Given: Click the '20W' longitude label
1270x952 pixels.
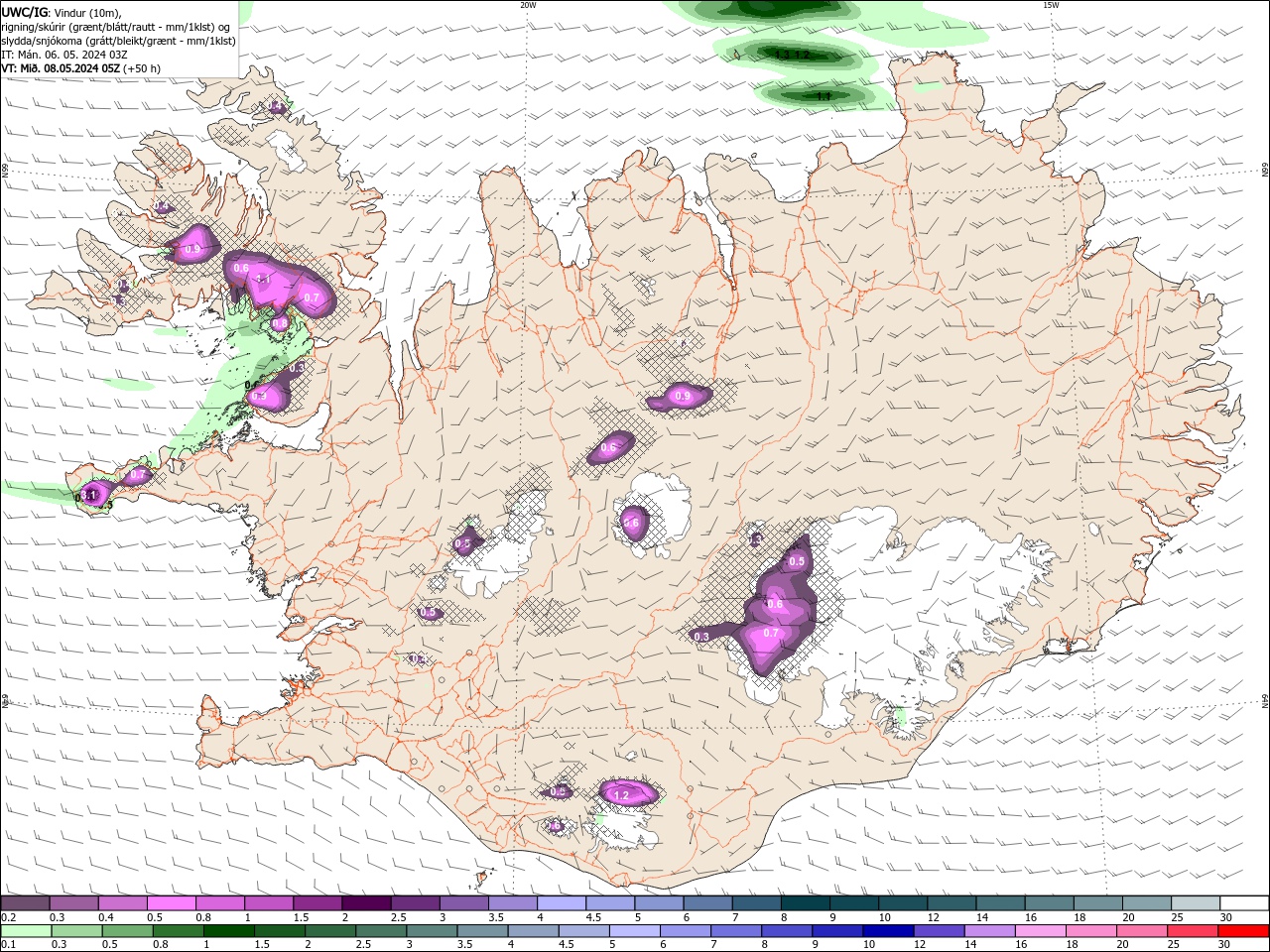Looking at the screenshot, I should tap(528, 5).
